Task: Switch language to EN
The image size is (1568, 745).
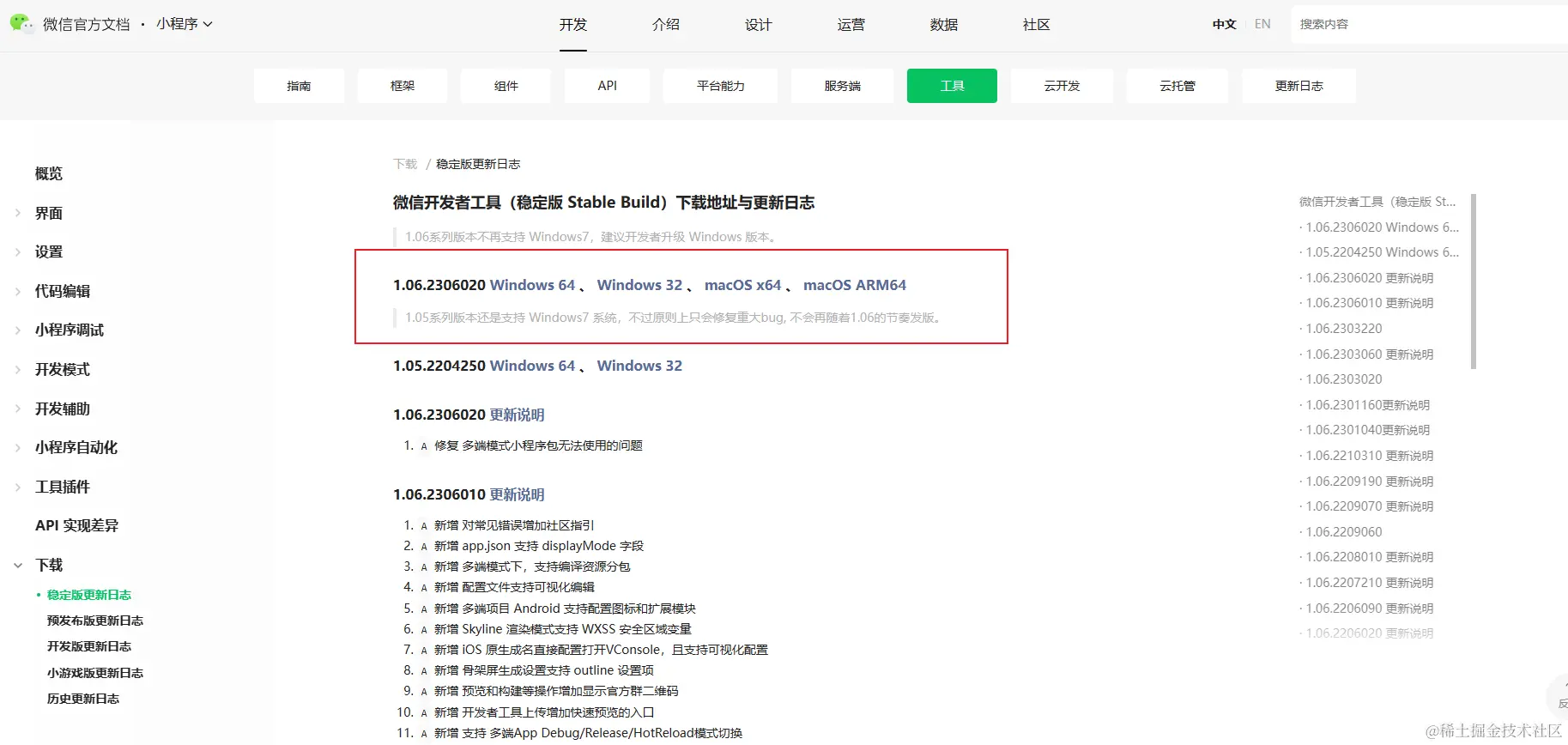Action: (x=1262, y=24)
